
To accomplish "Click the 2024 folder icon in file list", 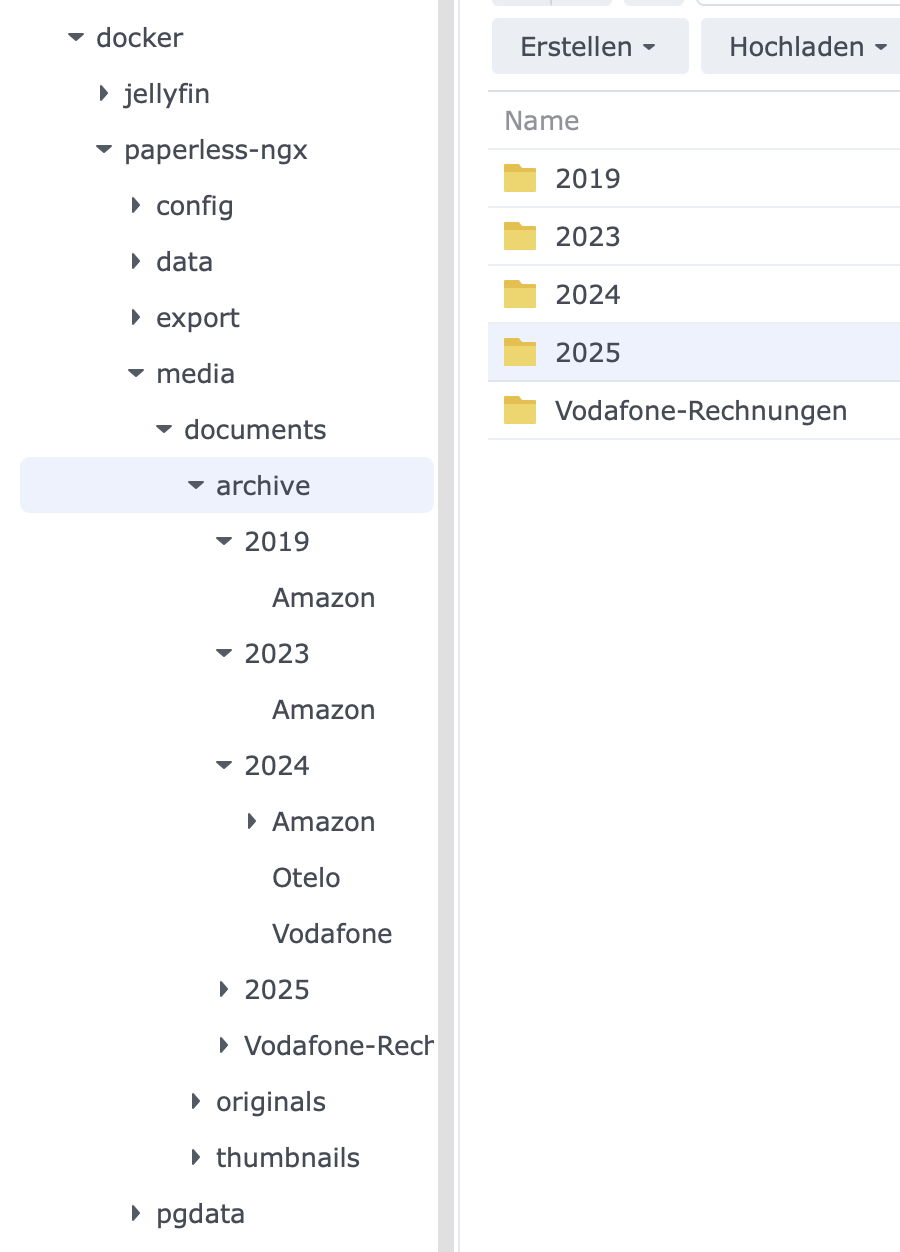I will click(x=520, y=294).
